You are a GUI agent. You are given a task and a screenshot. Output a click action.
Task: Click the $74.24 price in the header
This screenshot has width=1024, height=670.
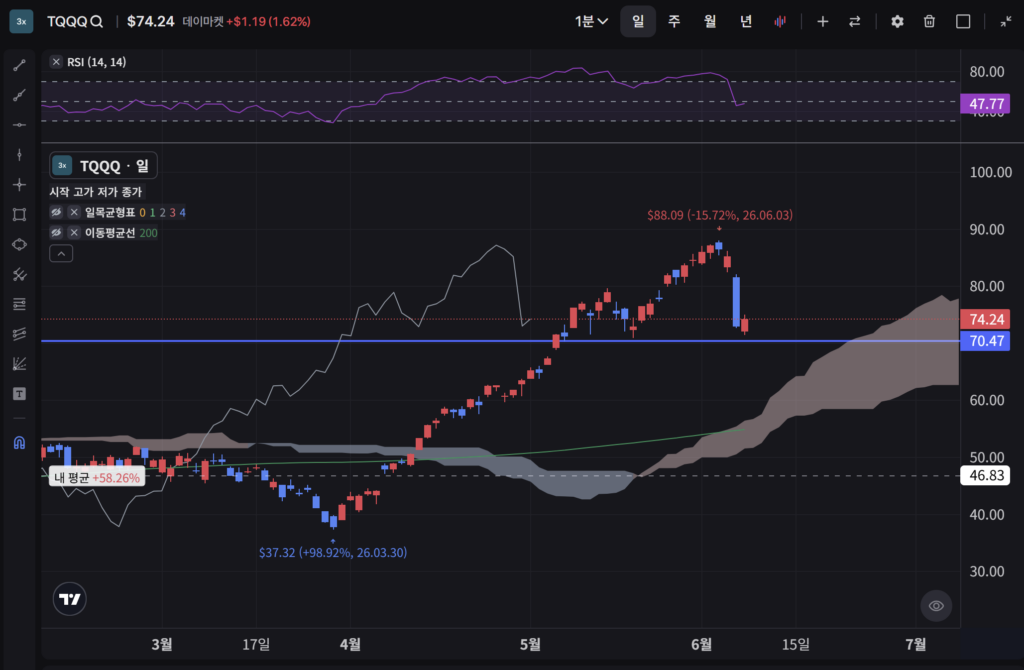tap(150, 22)
